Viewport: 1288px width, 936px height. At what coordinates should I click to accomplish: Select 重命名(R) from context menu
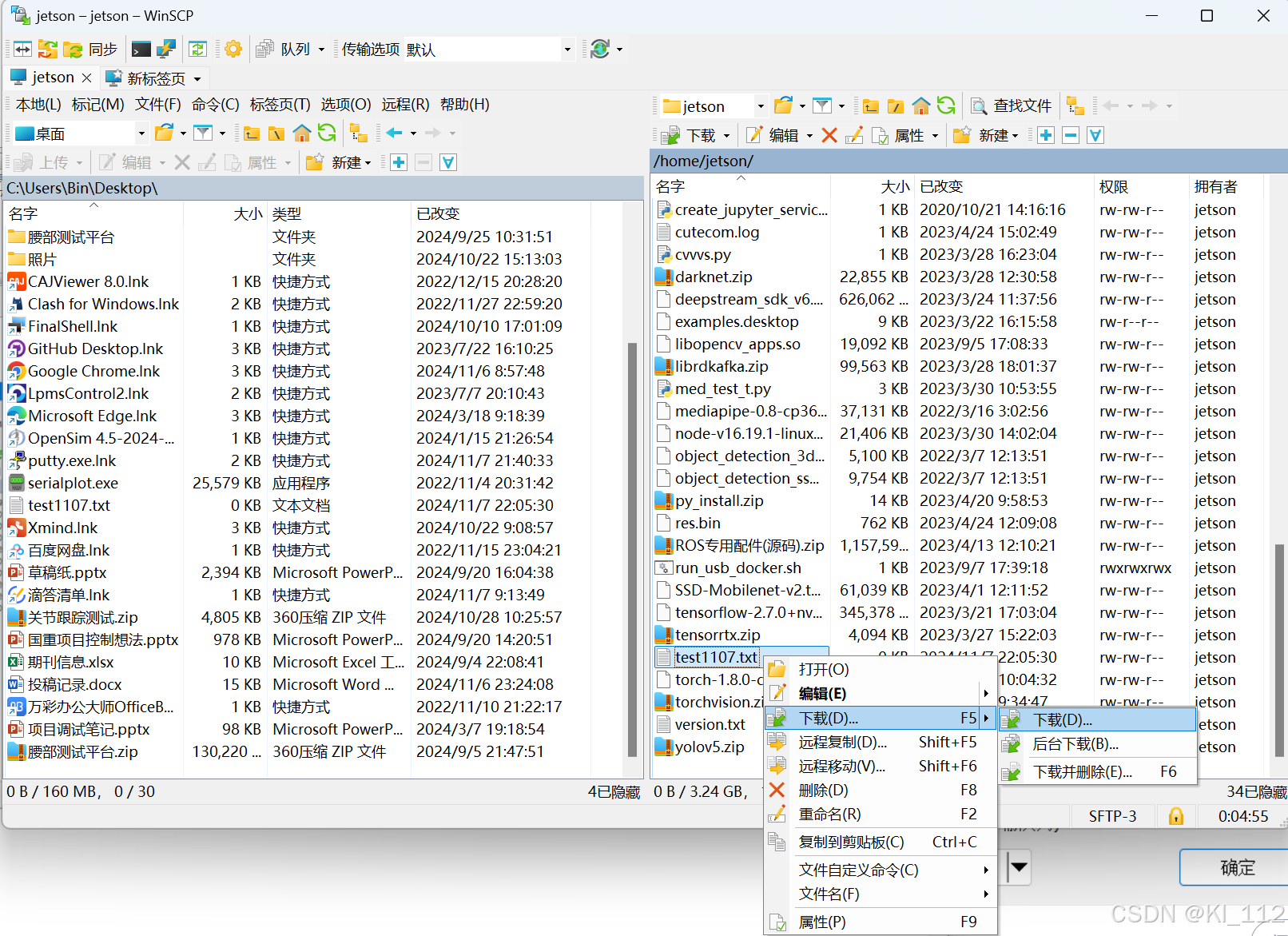(881, 815)
